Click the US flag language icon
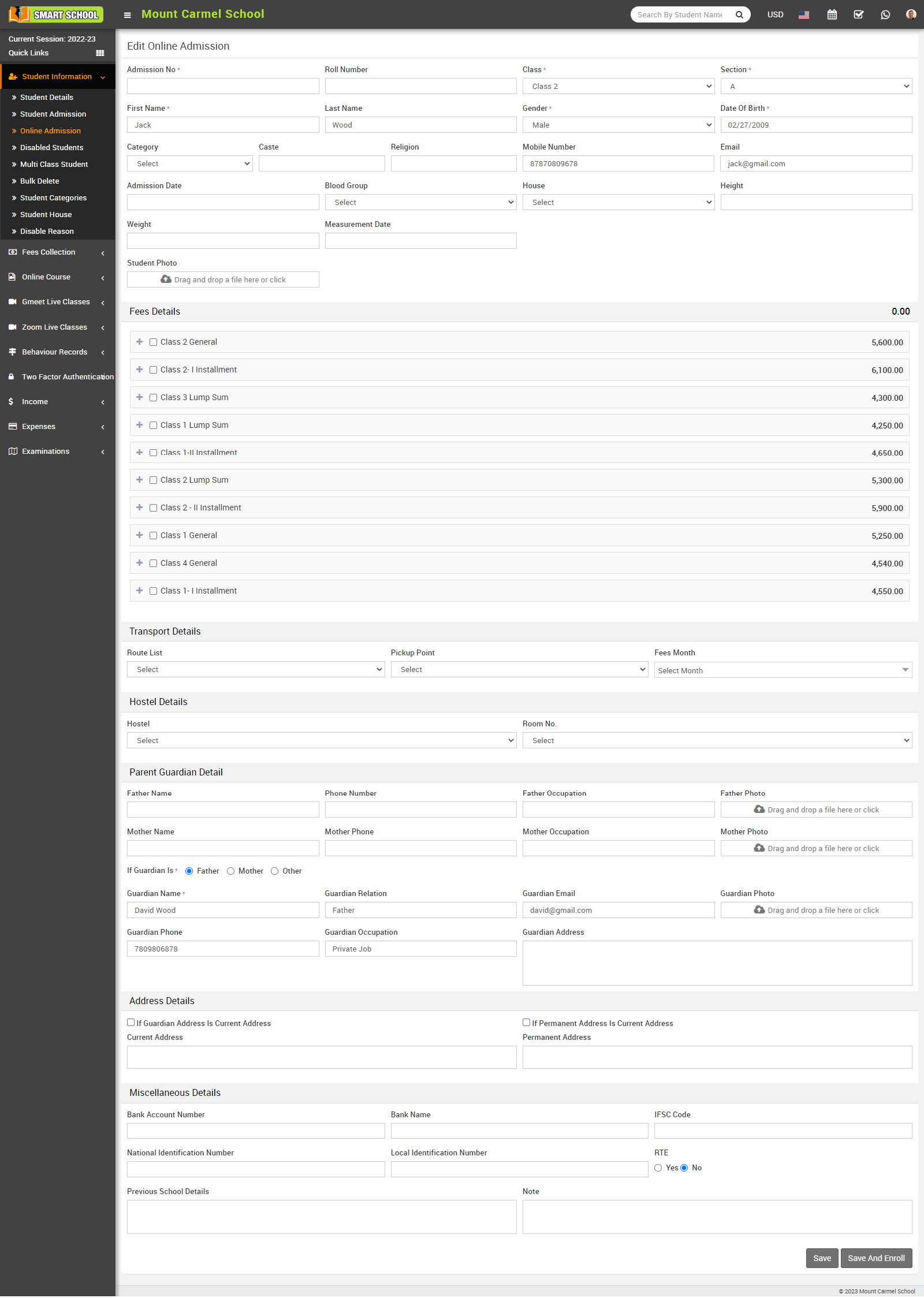Screen dimensions: 924x1298 [x=803, y=15]
